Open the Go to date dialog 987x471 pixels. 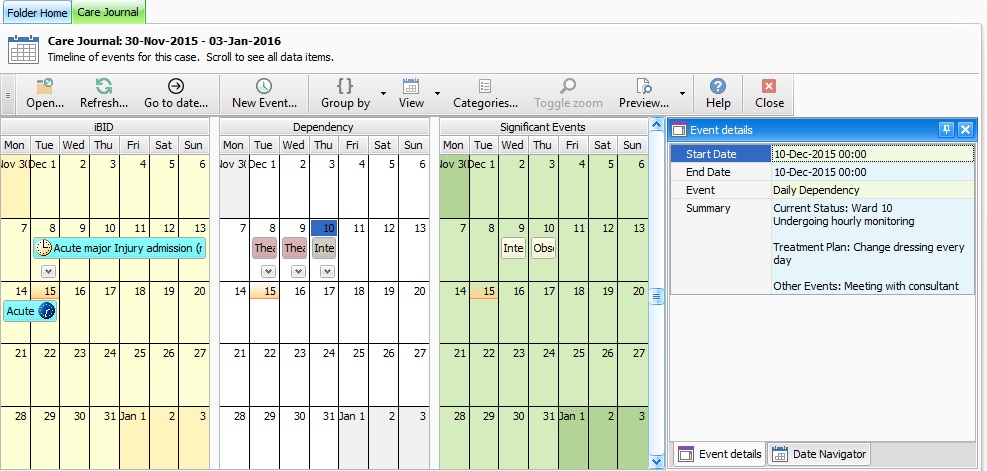(176, 94)
